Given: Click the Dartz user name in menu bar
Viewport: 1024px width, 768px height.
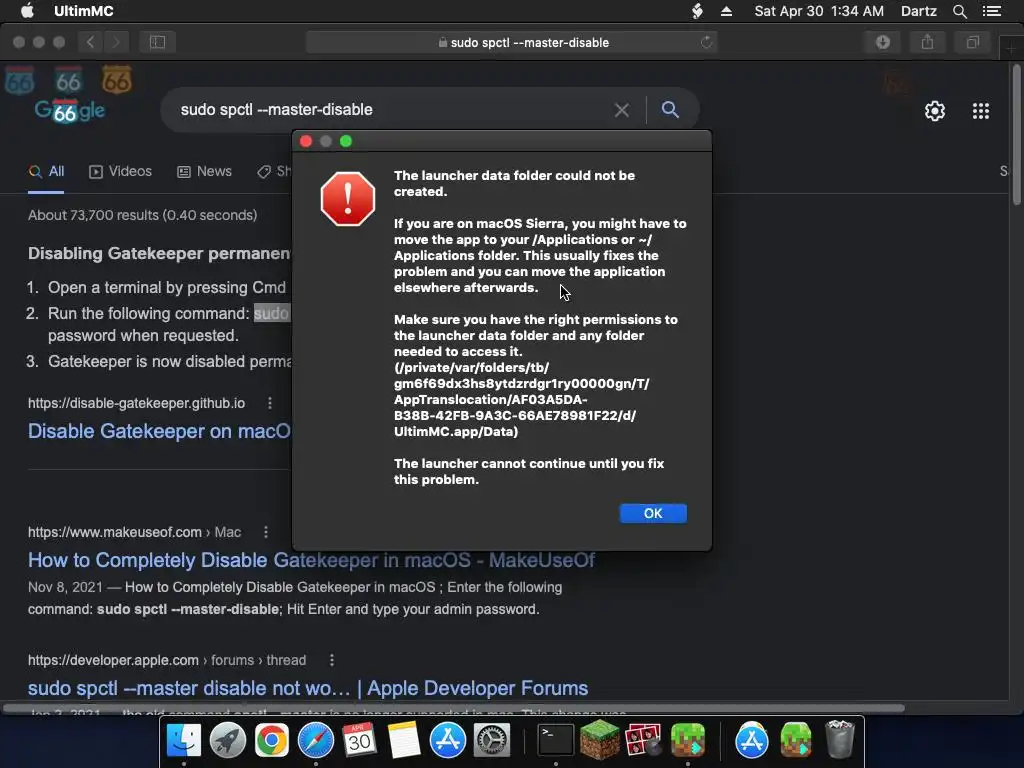Looking at the screenshot, I should click(918, 11).
